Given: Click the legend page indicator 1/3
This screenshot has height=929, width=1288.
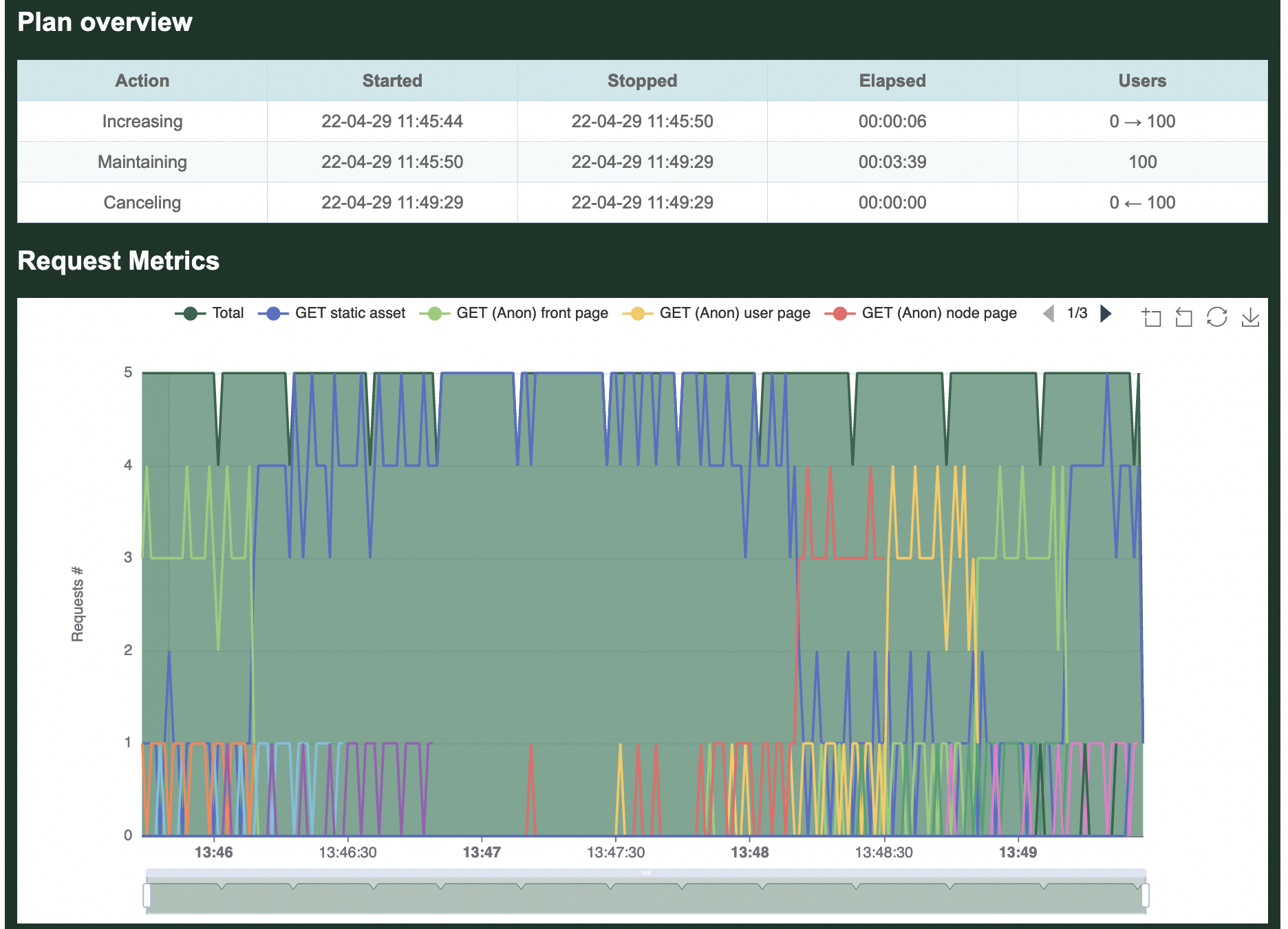Looking at the screenshot, I should [x=1077, y=313].
